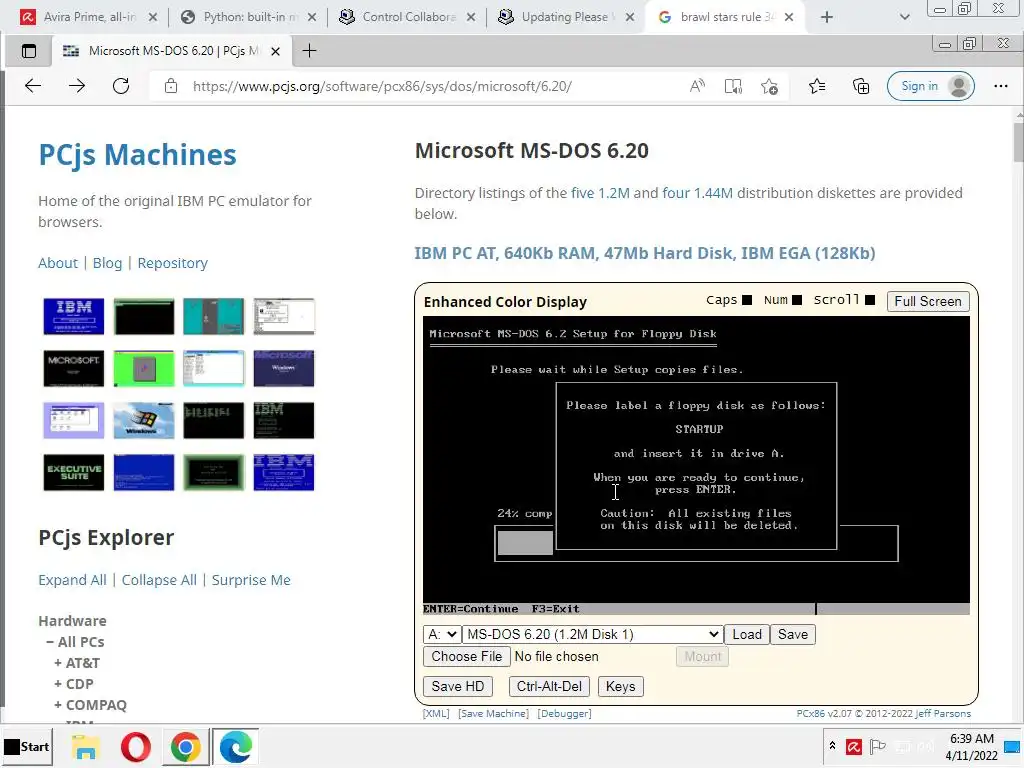Launch Opera from the taskbar

click(135, 746)
